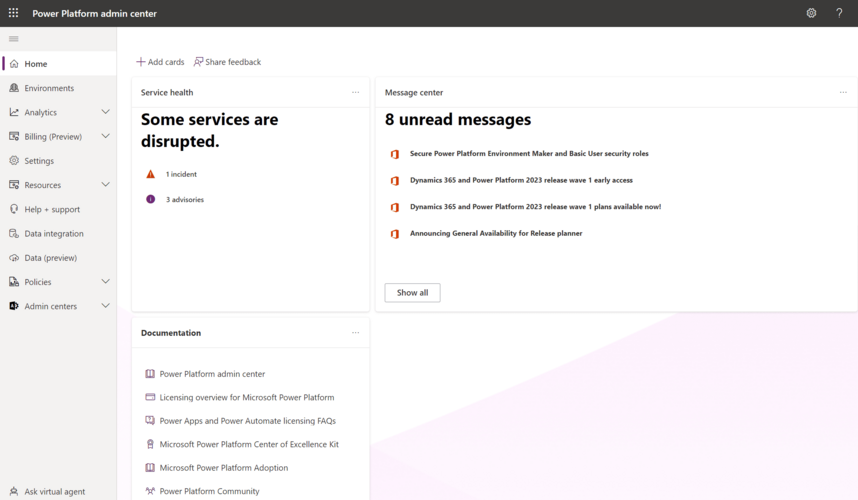
Task: Open settings gear in top bar
Action: [x=811, y=13]
